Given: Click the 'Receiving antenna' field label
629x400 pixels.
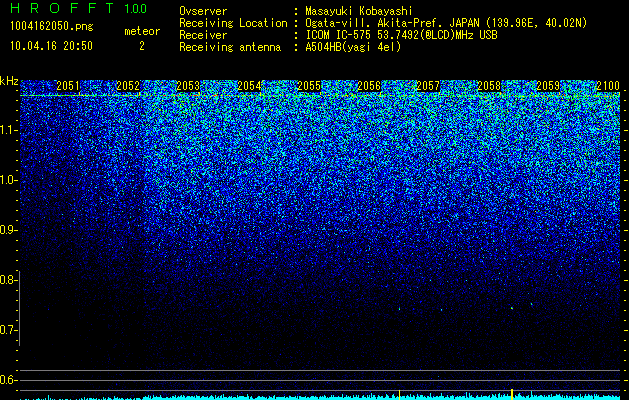Looking at the screenshot, I should click(x=230, y=47).
